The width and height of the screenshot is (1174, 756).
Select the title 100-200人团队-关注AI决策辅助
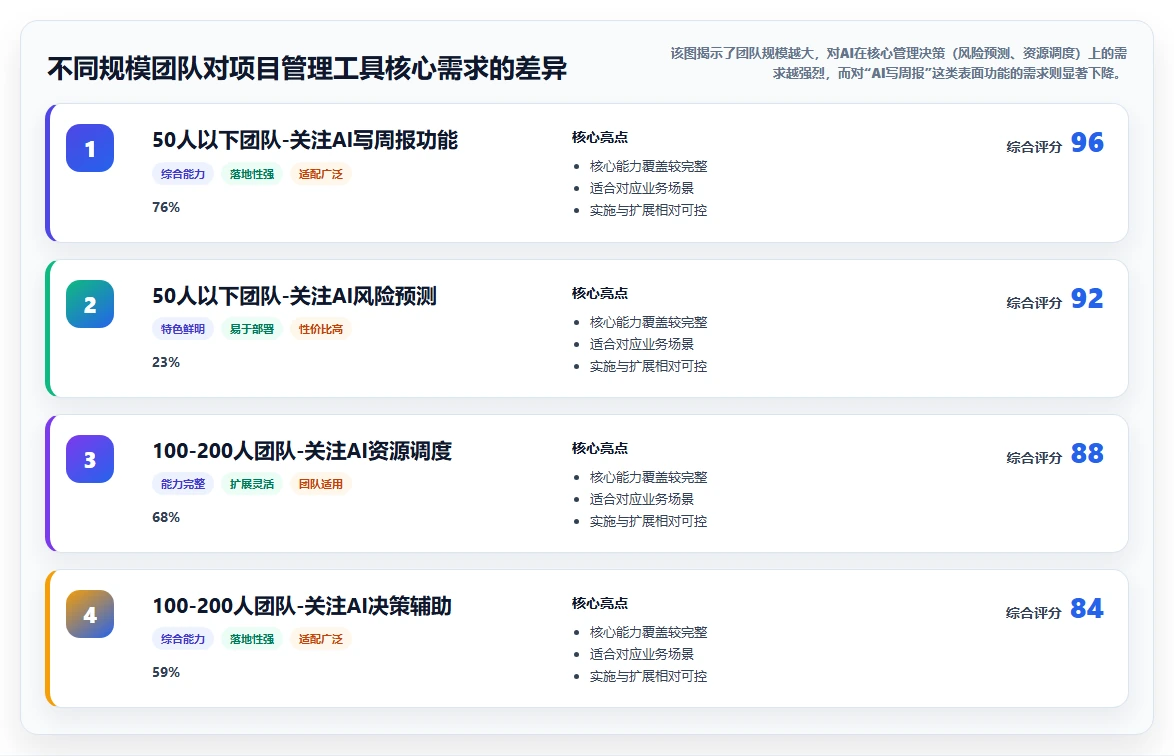(x=302, y=606)
